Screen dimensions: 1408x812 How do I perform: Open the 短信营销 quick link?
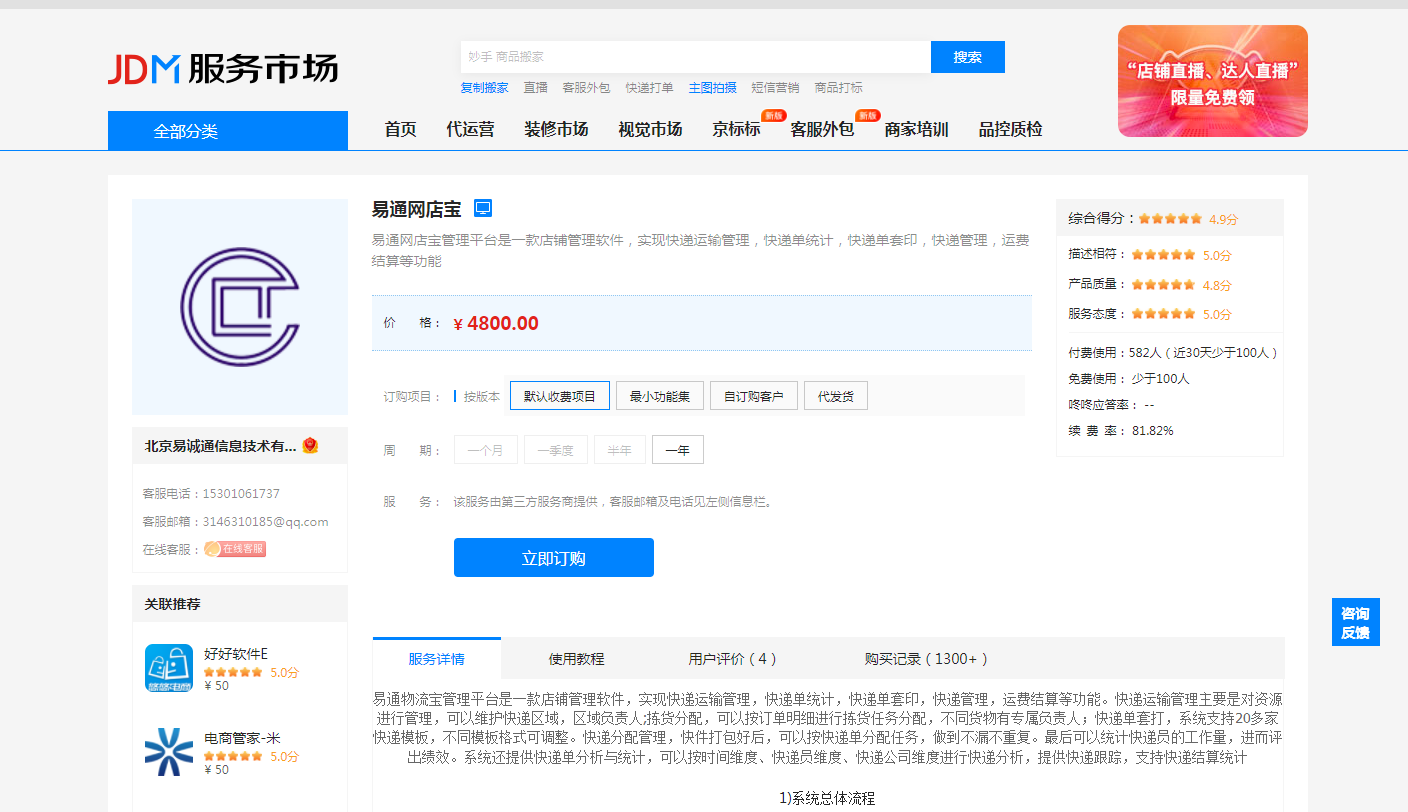point(776,88)
